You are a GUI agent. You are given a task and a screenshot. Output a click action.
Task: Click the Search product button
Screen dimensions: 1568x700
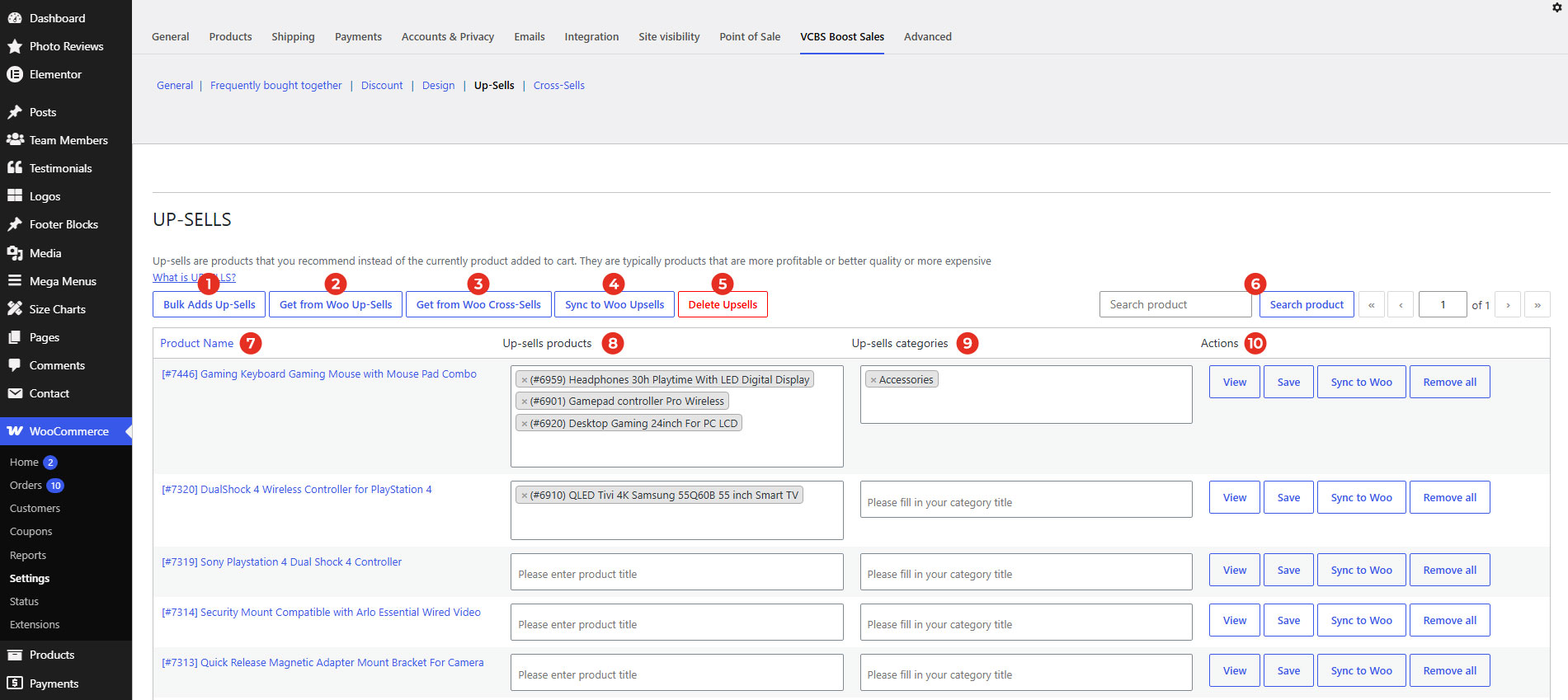(1307, 305)
